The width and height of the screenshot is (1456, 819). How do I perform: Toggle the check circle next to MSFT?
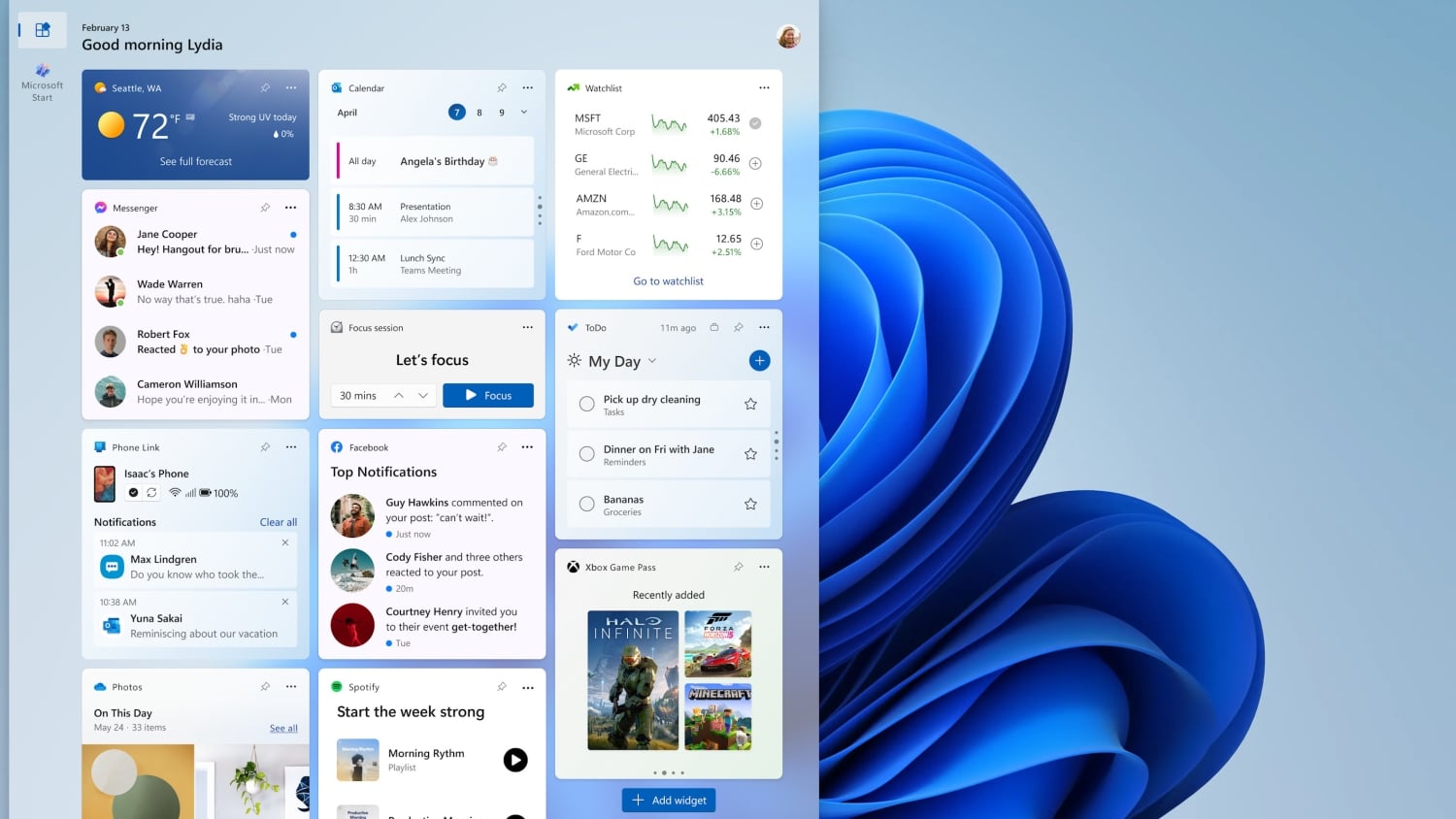(x=756, y=123)
